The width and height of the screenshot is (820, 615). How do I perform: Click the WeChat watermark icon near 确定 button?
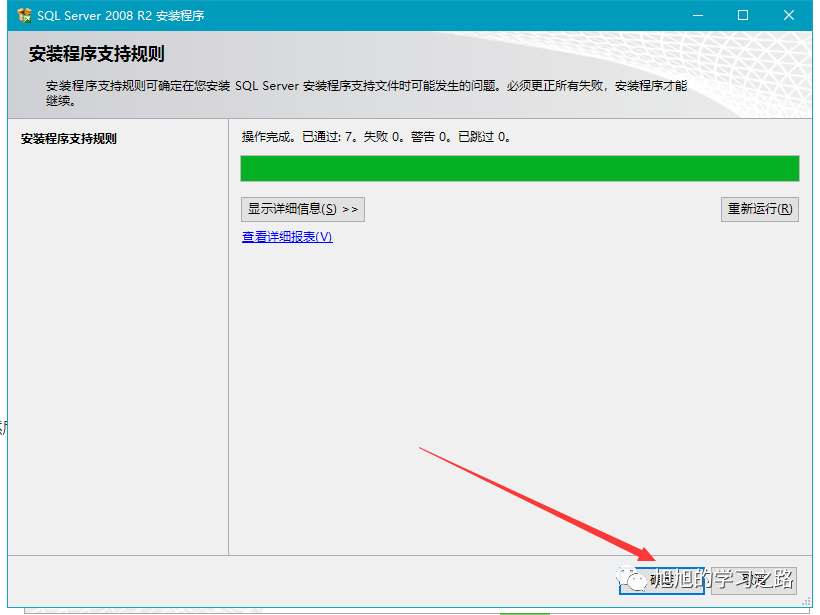(x=634, y=578)
